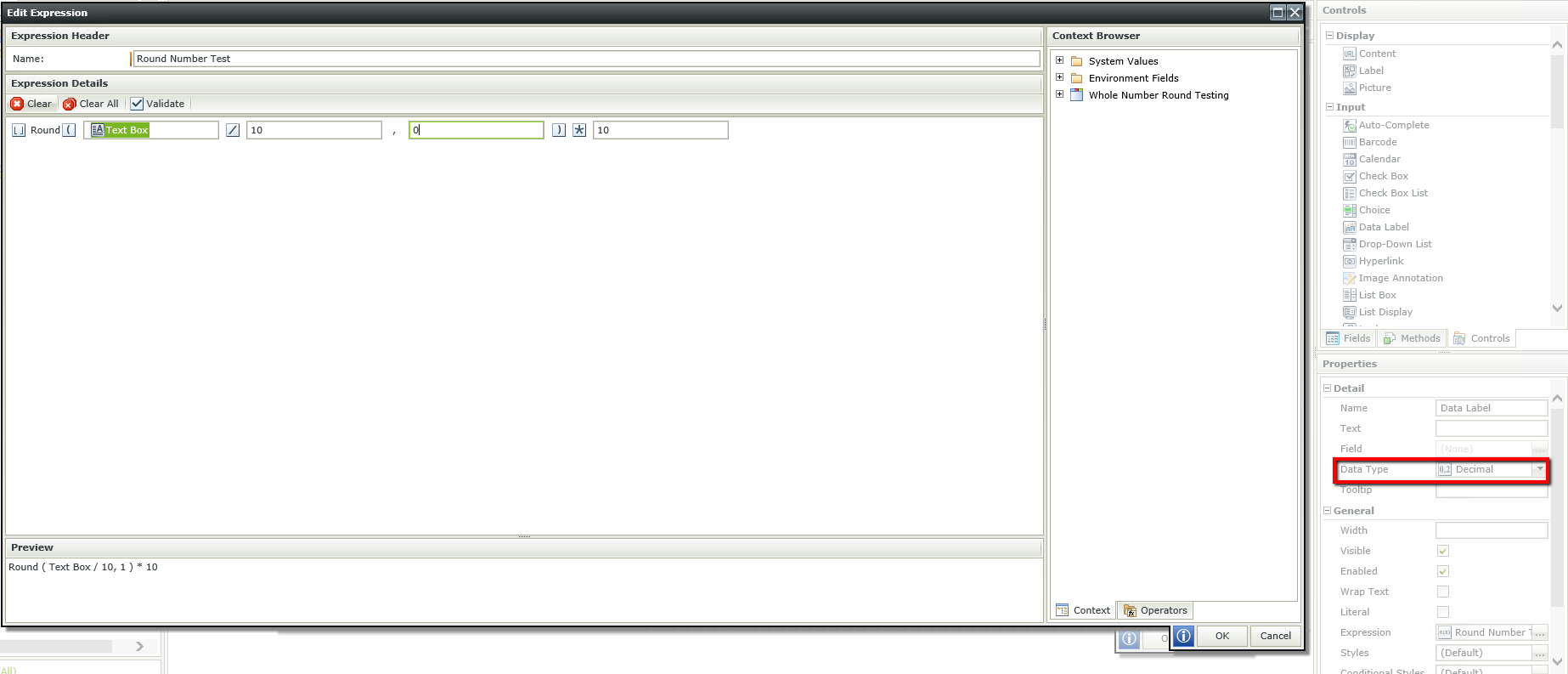The width and height of the screenshot is (1568, 674).
Task: Click the info icon beside OK
Action: 1183,636
